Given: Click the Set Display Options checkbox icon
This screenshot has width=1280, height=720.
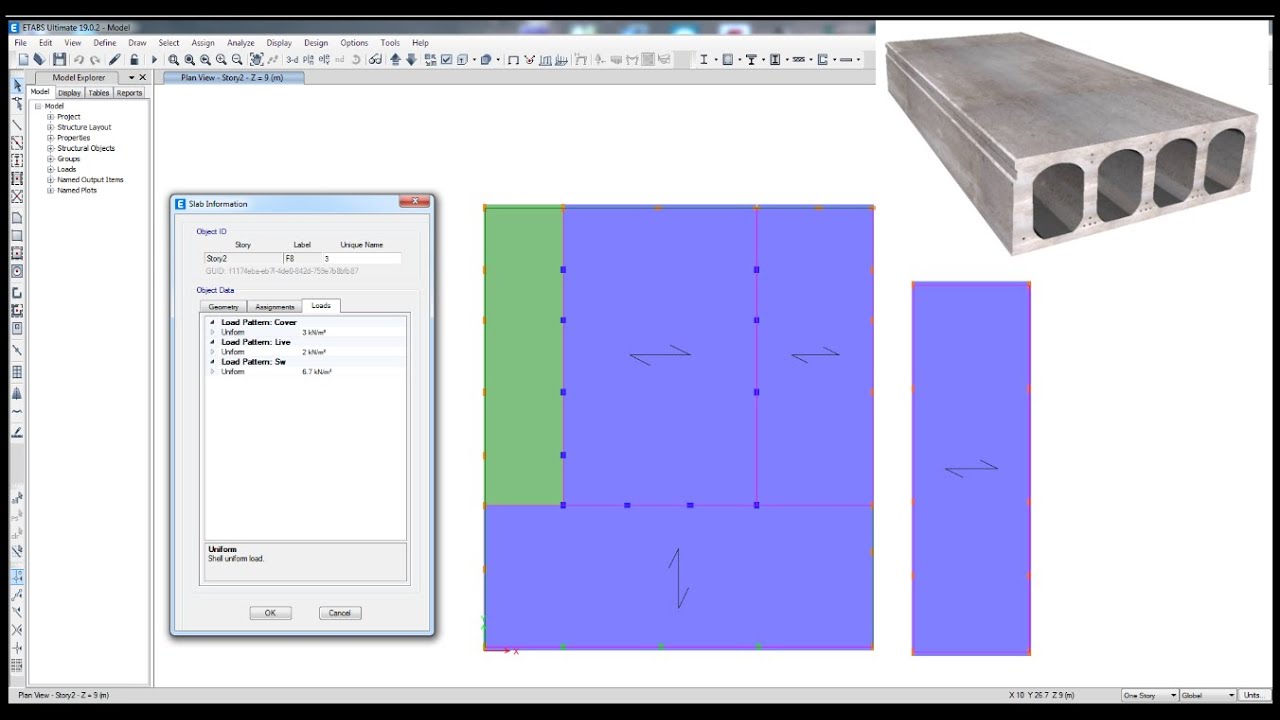Looking at the screenshot, I should 446,60.
